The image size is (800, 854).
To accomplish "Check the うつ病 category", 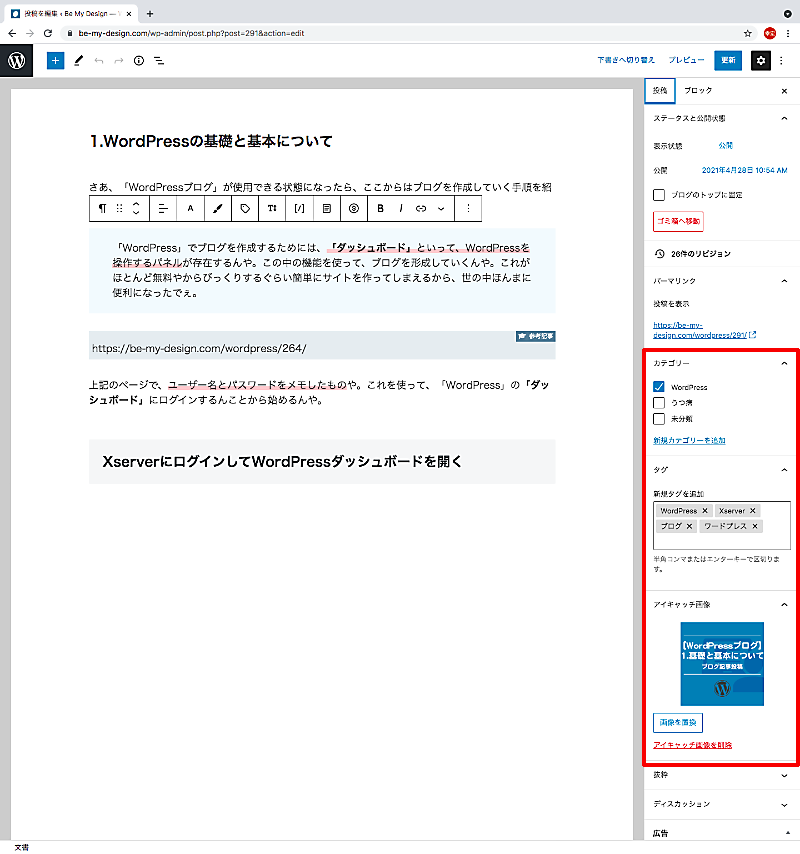I will coord(661,402).
